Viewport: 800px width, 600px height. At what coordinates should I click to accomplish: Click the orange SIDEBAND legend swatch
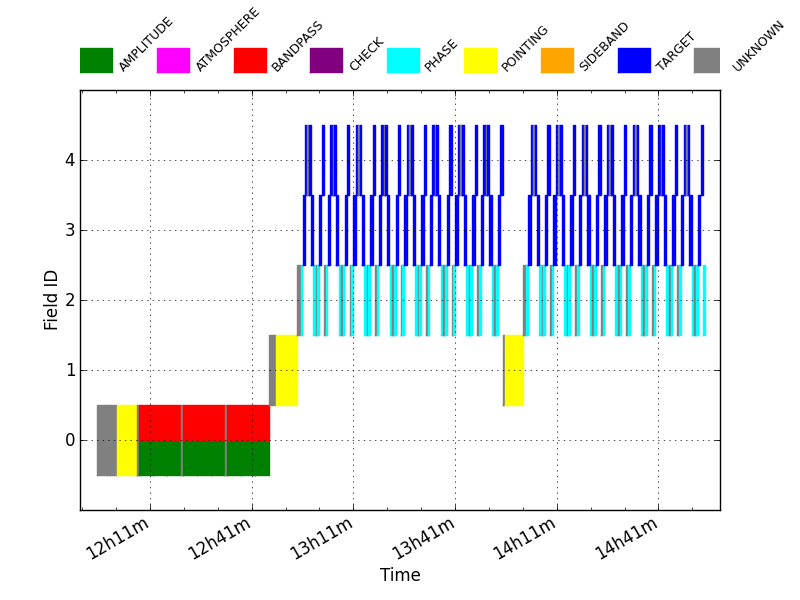(557, 60)
